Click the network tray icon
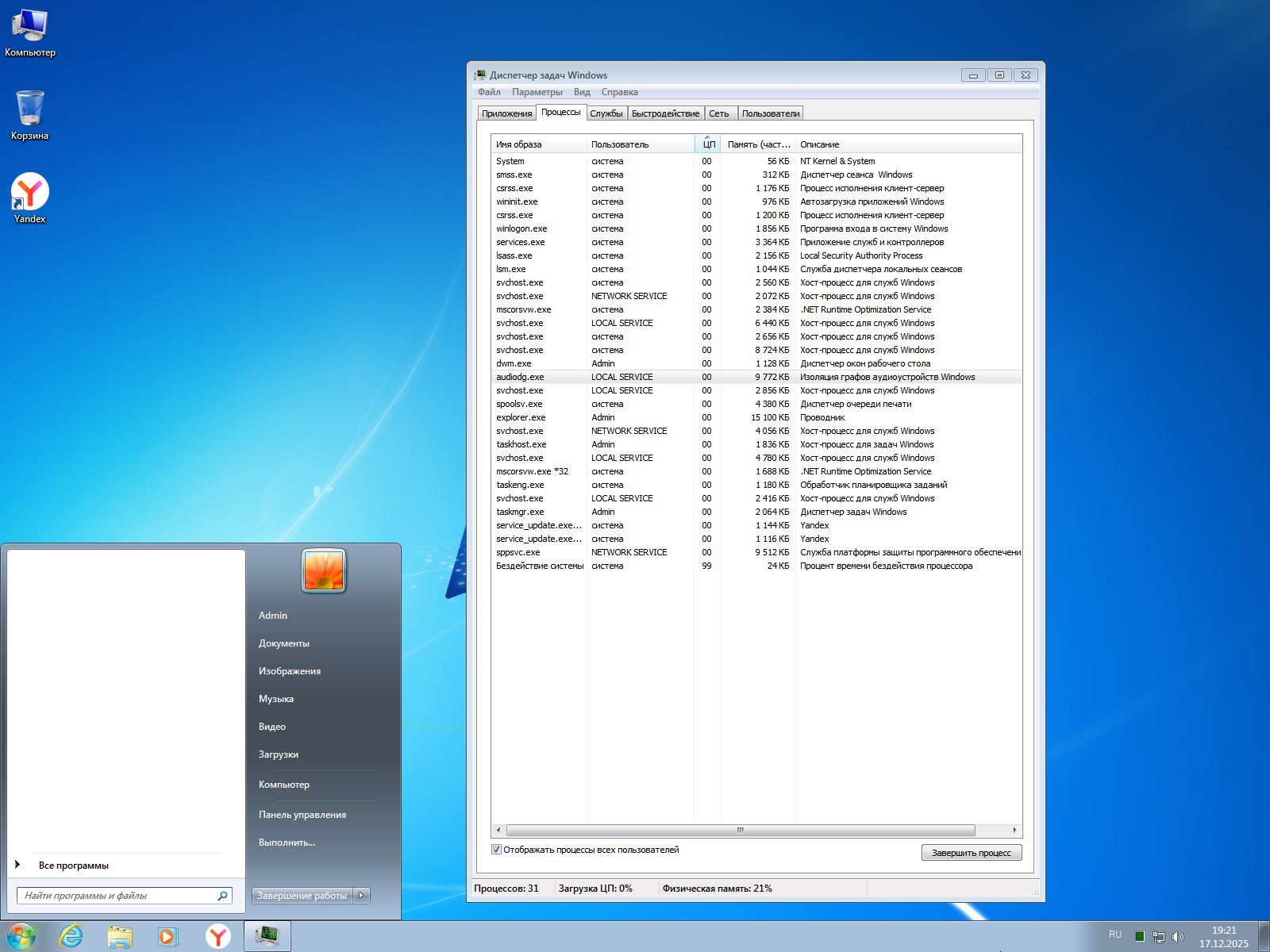This screenshot has height=952, width=1270. click(x=1159, y=936)
